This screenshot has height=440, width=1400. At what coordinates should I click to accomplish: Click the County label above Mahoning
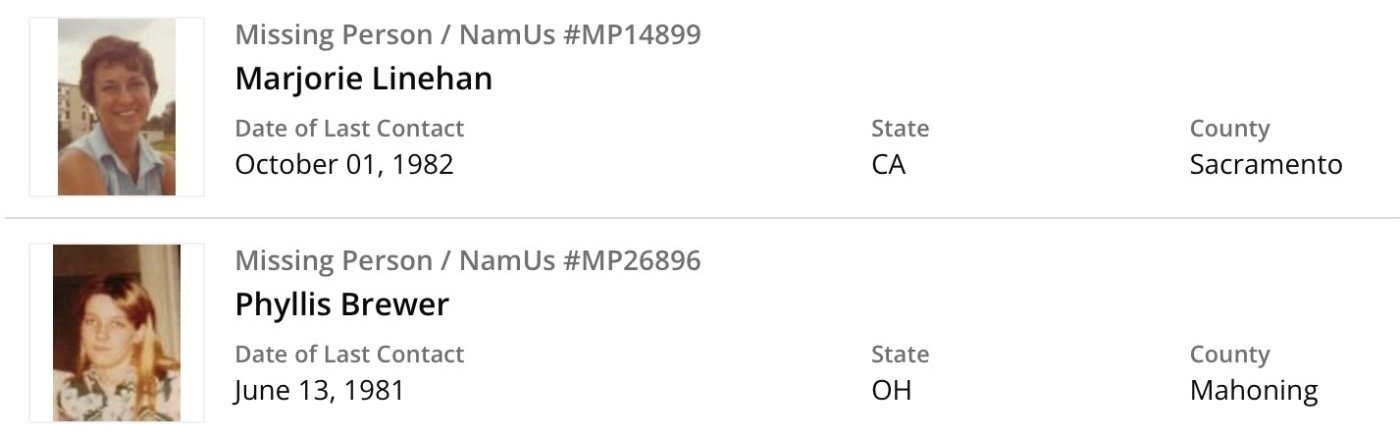pos(1229,355)
